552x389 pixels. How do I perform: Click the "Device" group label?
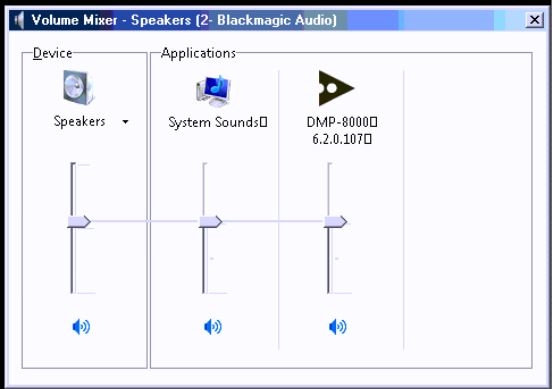tap(52, 53)
